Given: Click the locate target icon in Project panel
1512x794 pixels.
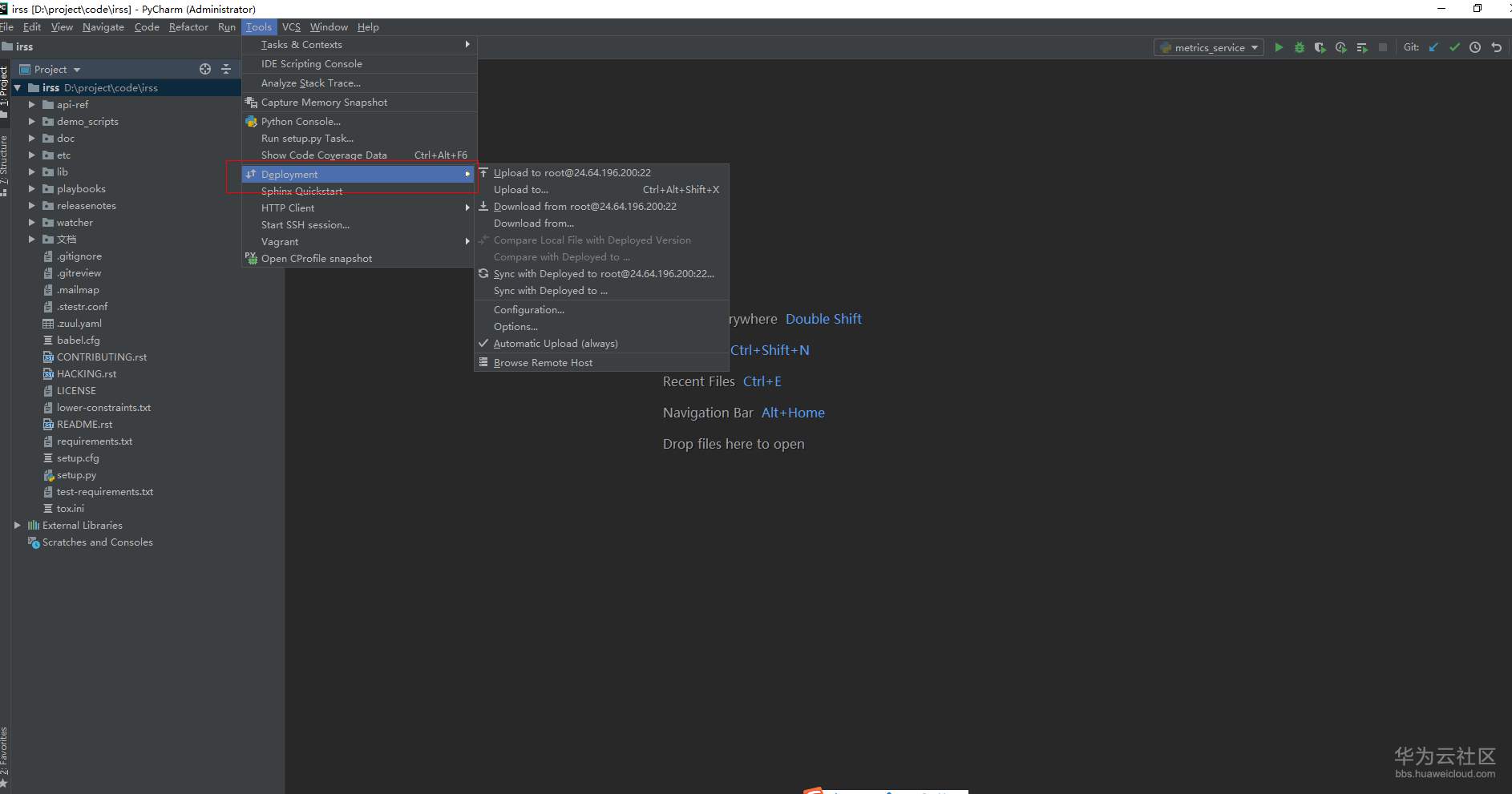Looking at the screenshot, I should [205, 69].
